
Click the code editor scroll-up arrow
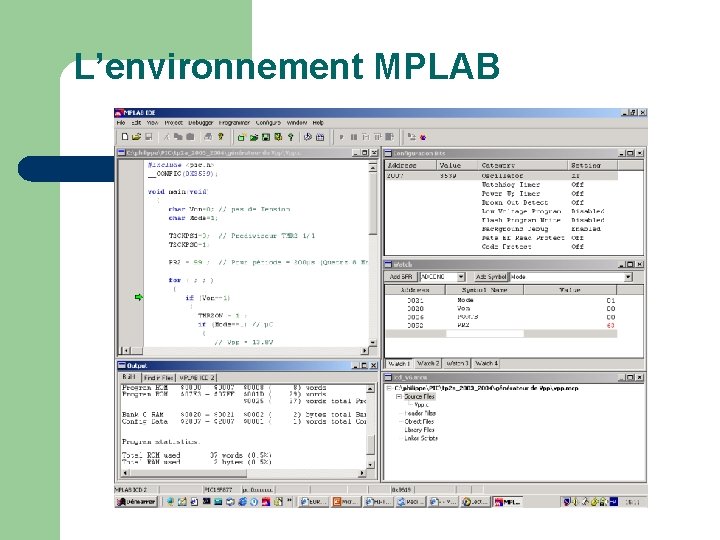tap(372, 168)
